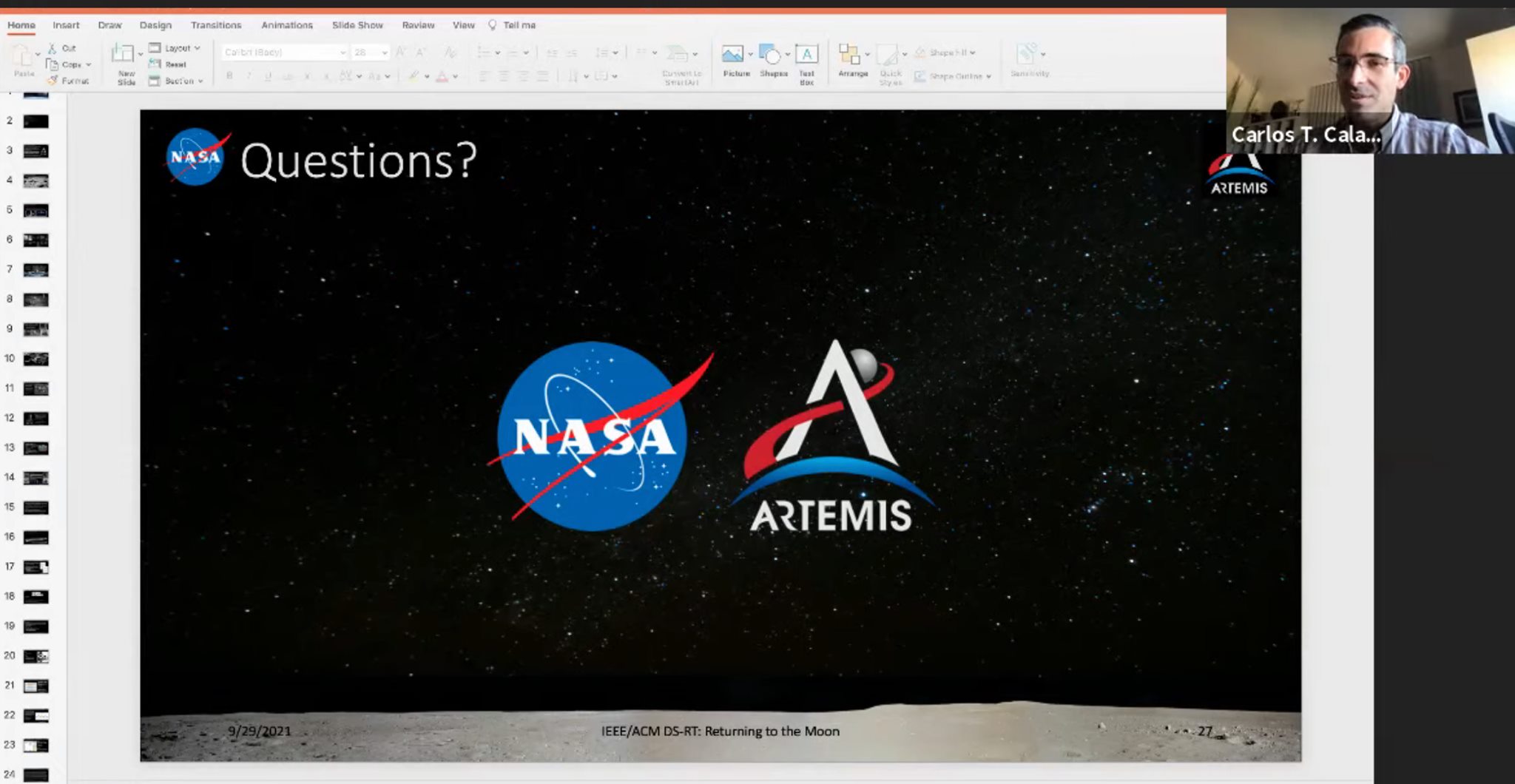Click the Convert to SmartArt icon

coord(676,53)
